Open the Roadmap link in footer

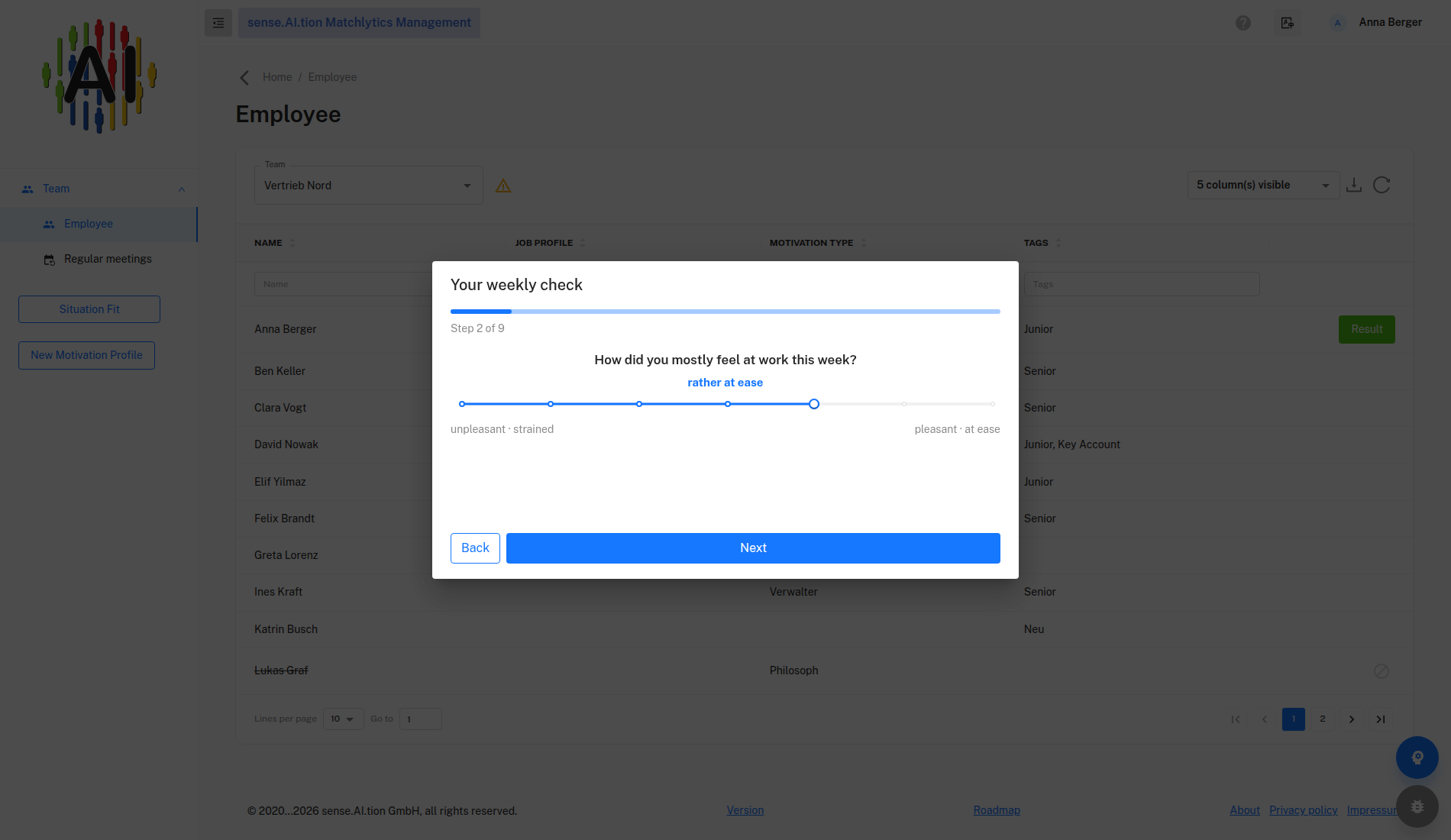[x=997, y=811]
